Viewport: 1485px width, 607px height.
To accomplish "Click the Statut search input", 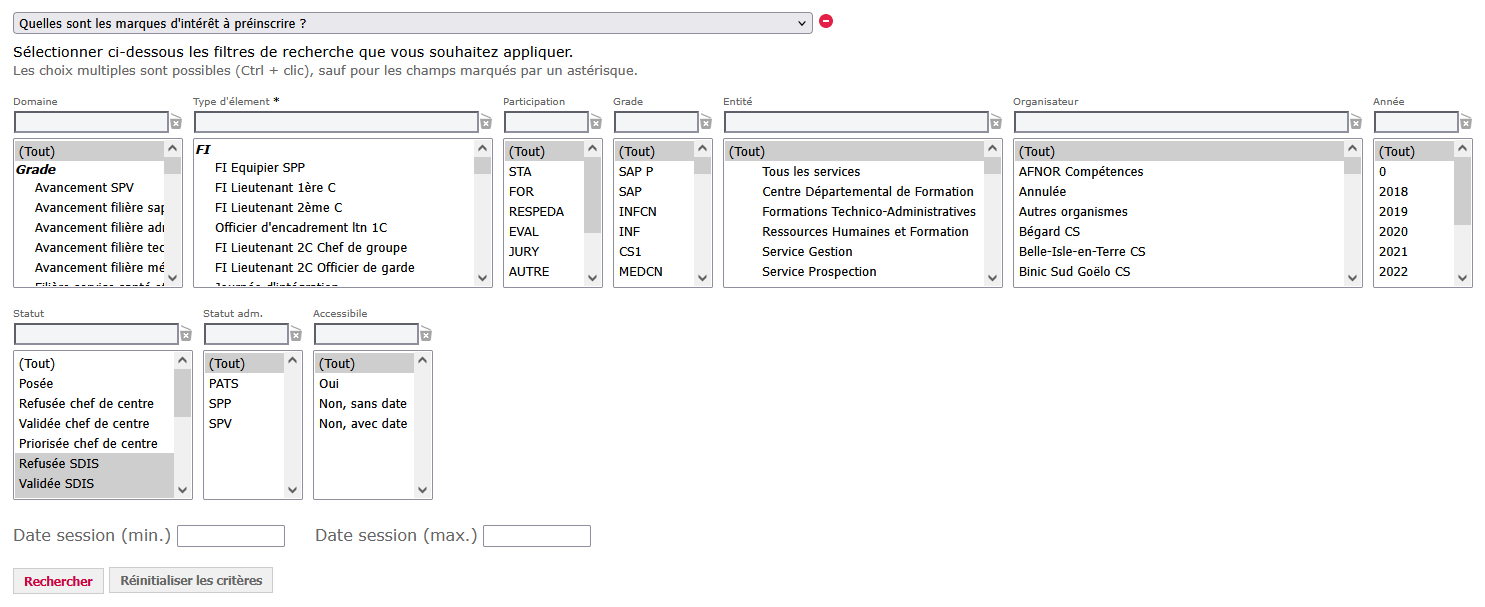I will pyautogui.click(x=96, y=334).
